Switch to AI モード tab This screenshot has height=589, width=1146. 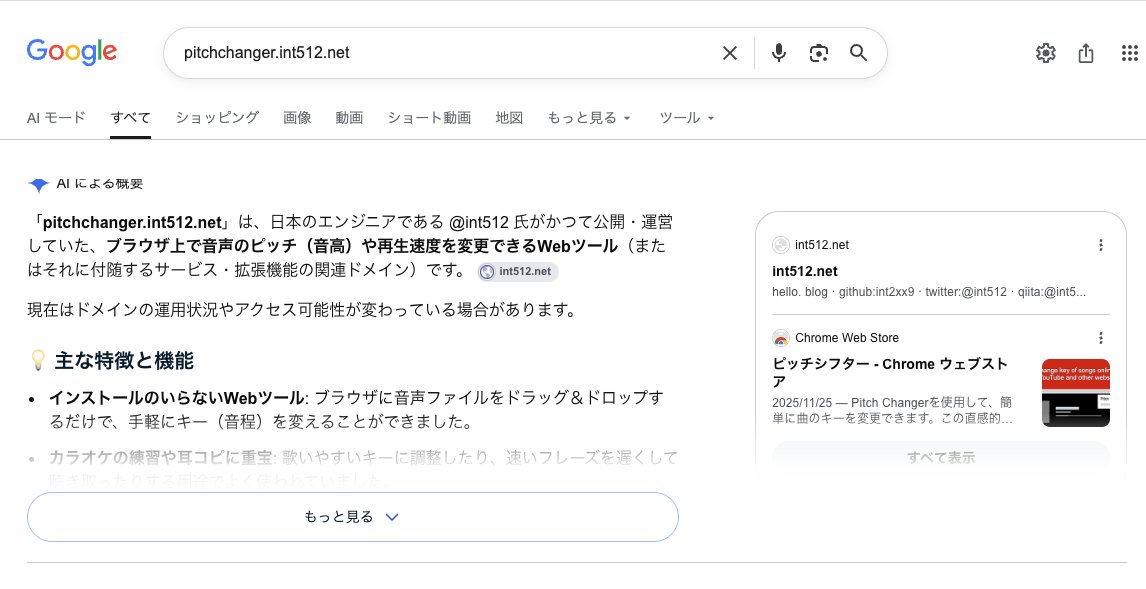tap(56, 118)
